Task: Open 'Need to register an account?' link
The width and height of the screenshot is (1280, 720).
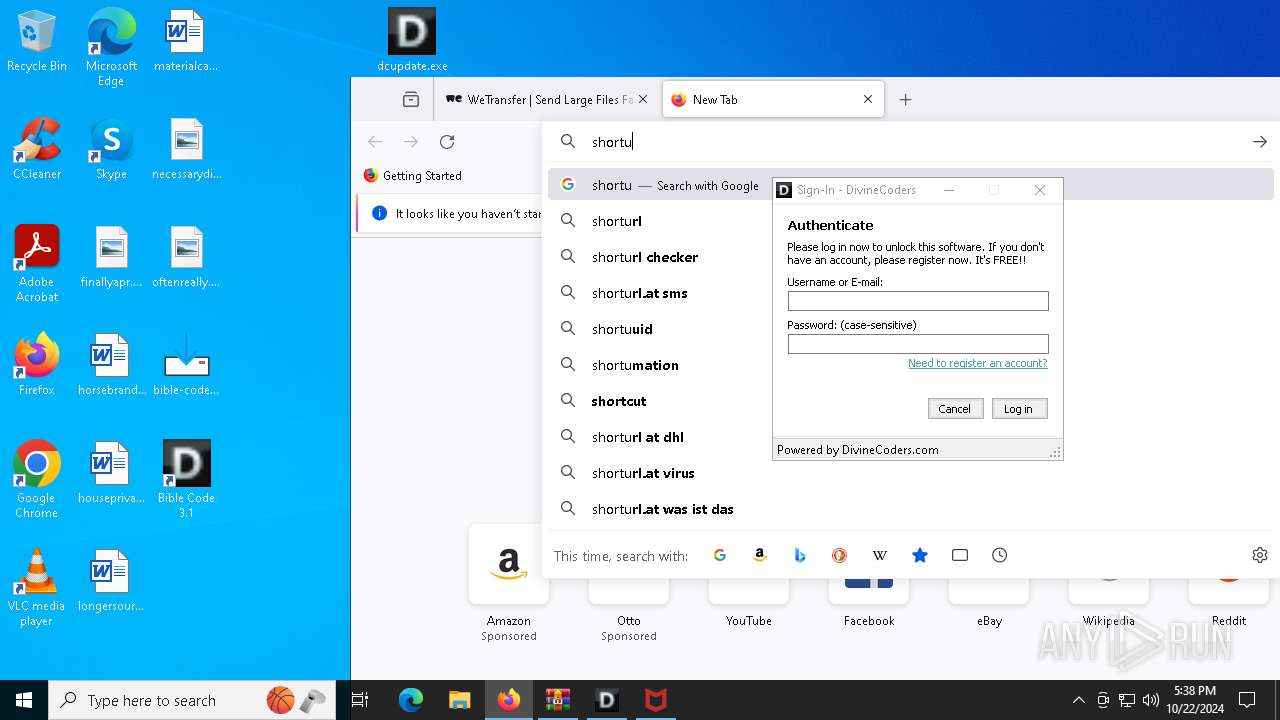Action: (977, 363)
